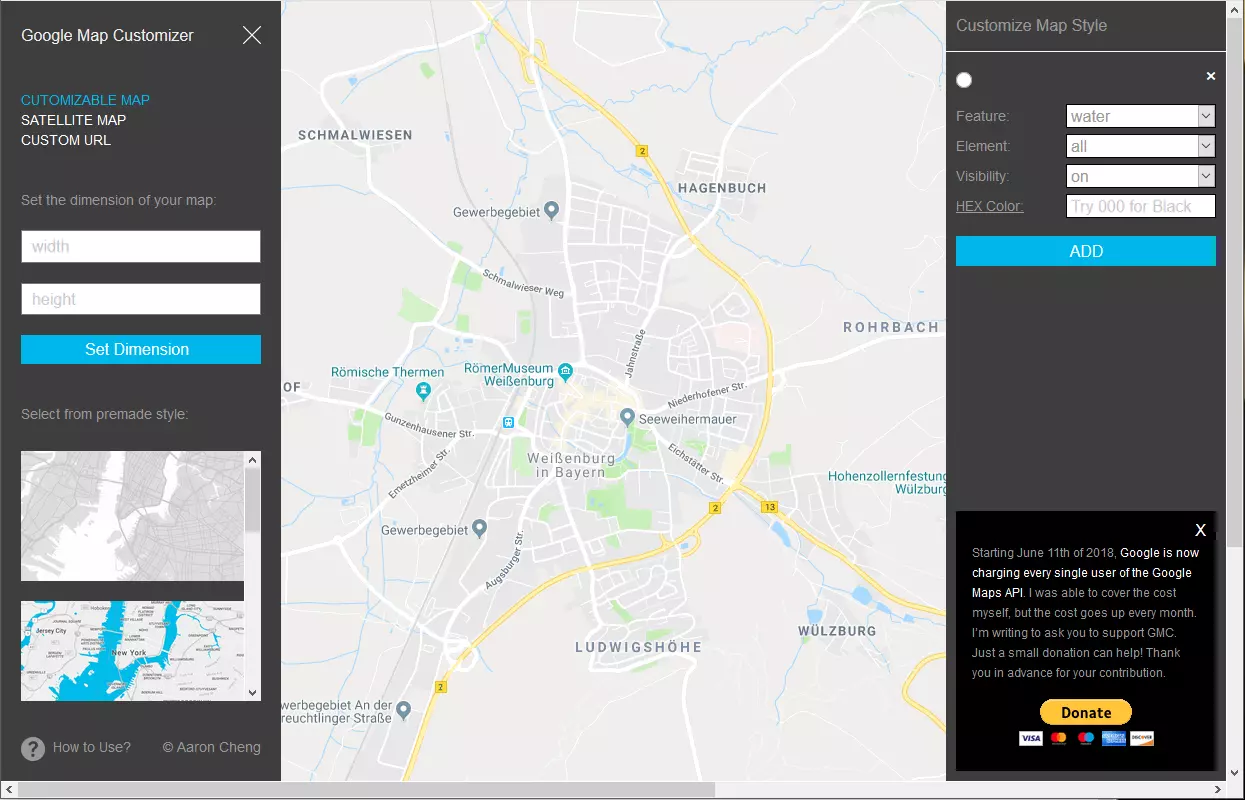Close the Google Map Customizer sidebar
Image resolution: width=1245 pixels, height=800 pixels.
[252, 36]
